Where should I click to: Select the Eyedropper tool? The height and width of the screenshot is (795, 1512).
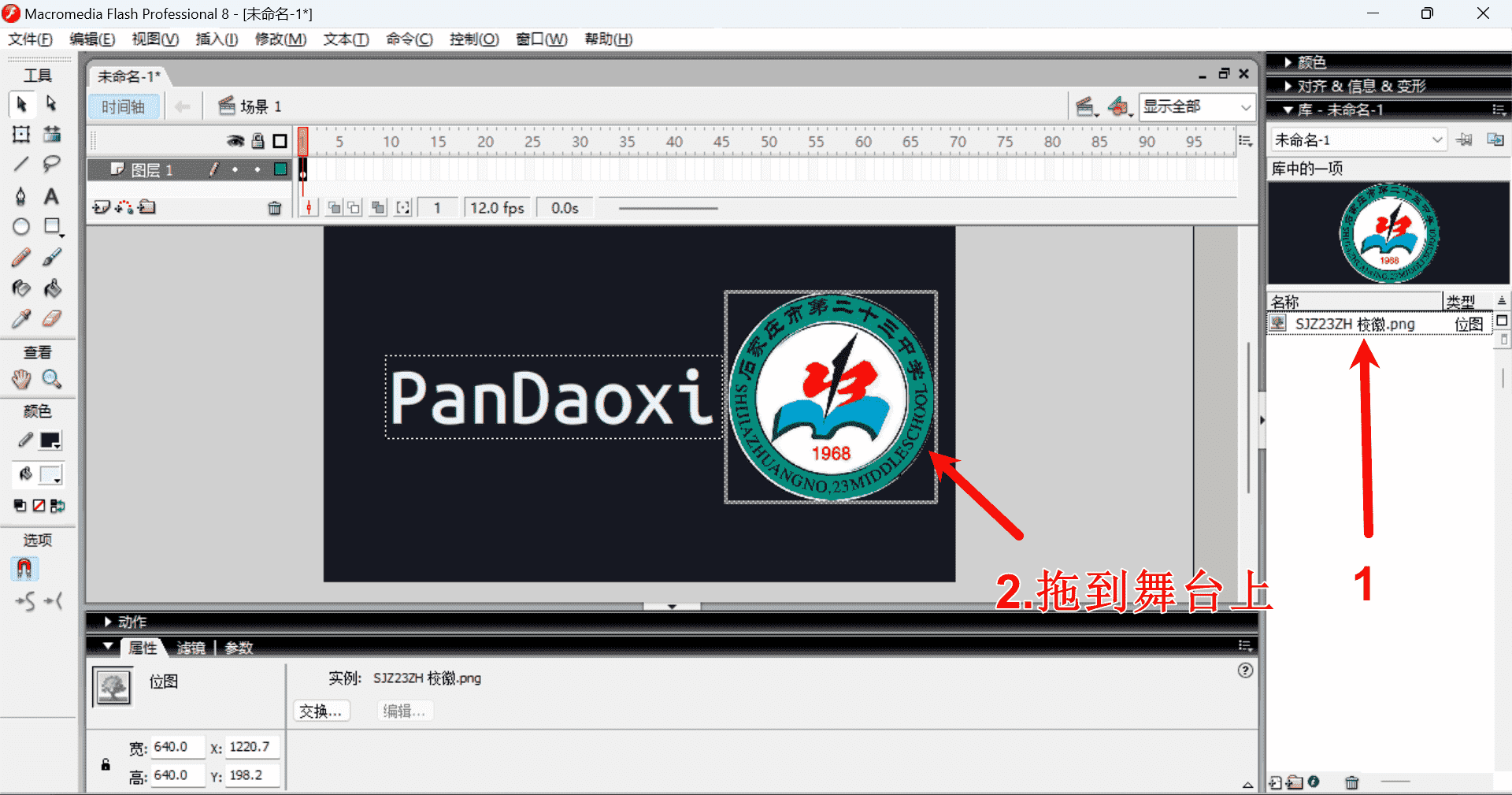click(x=21, y=318)
